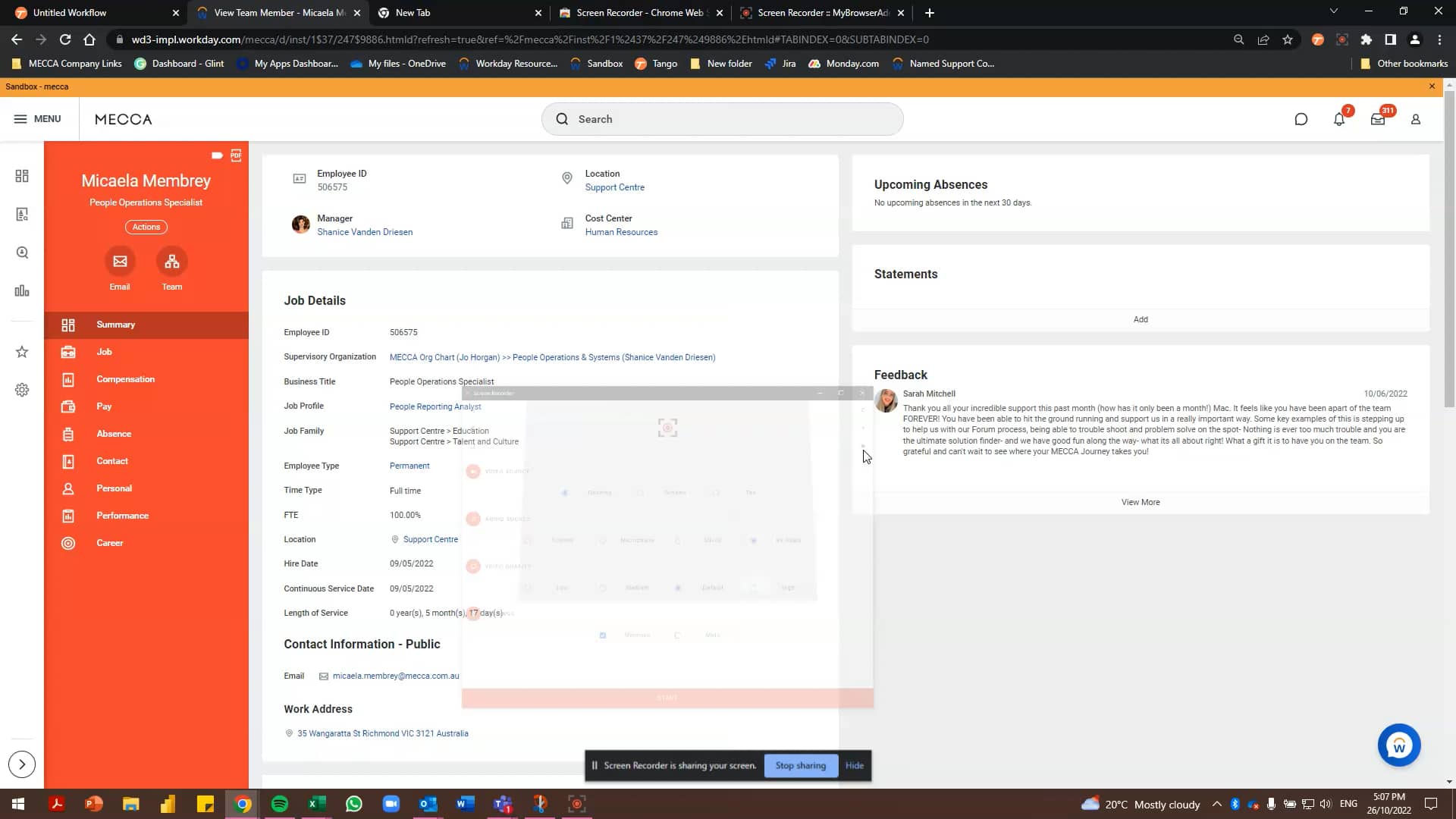This screenshot has width=1456, height=819.
Task: Click Stop sharing button
Action: (800, 765)
